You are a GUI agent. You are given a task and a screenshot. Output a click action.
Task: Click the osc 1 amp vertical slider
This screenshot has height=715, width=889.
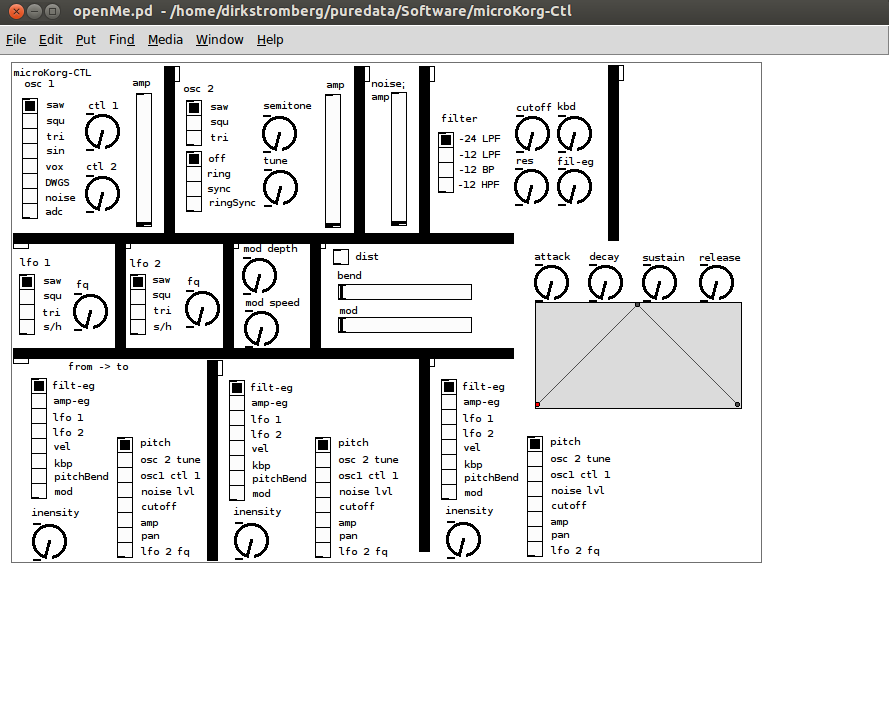[x=145, y=160]
